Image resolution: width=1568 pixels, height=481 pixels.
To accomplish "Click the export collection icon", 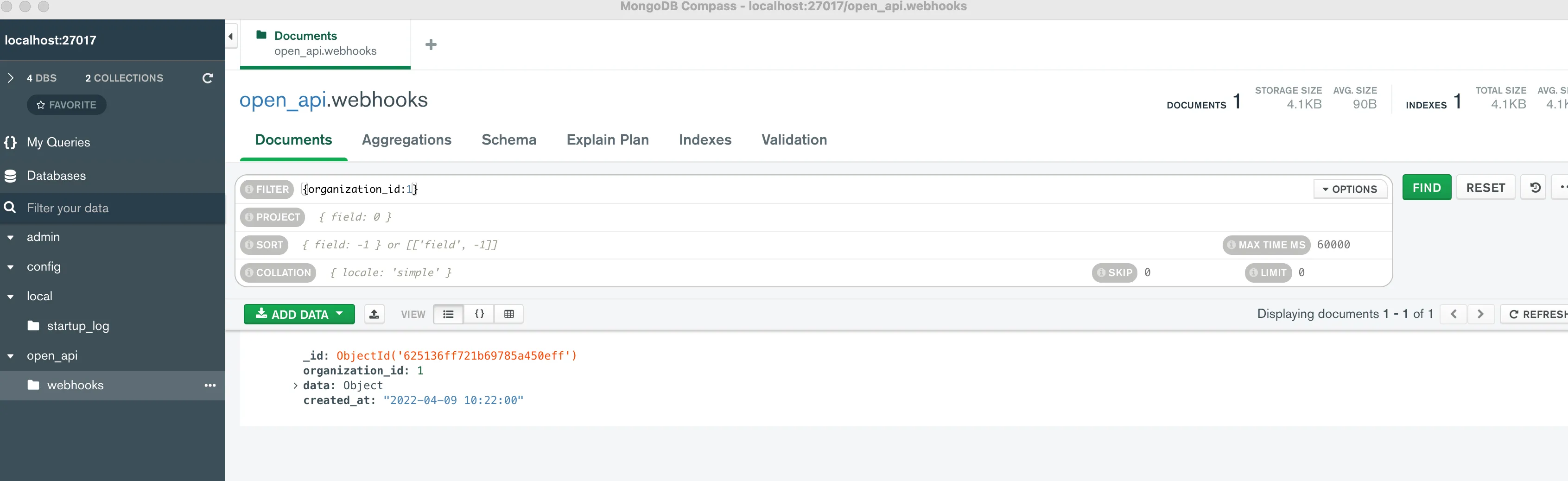I will click(x=375, y=314).
